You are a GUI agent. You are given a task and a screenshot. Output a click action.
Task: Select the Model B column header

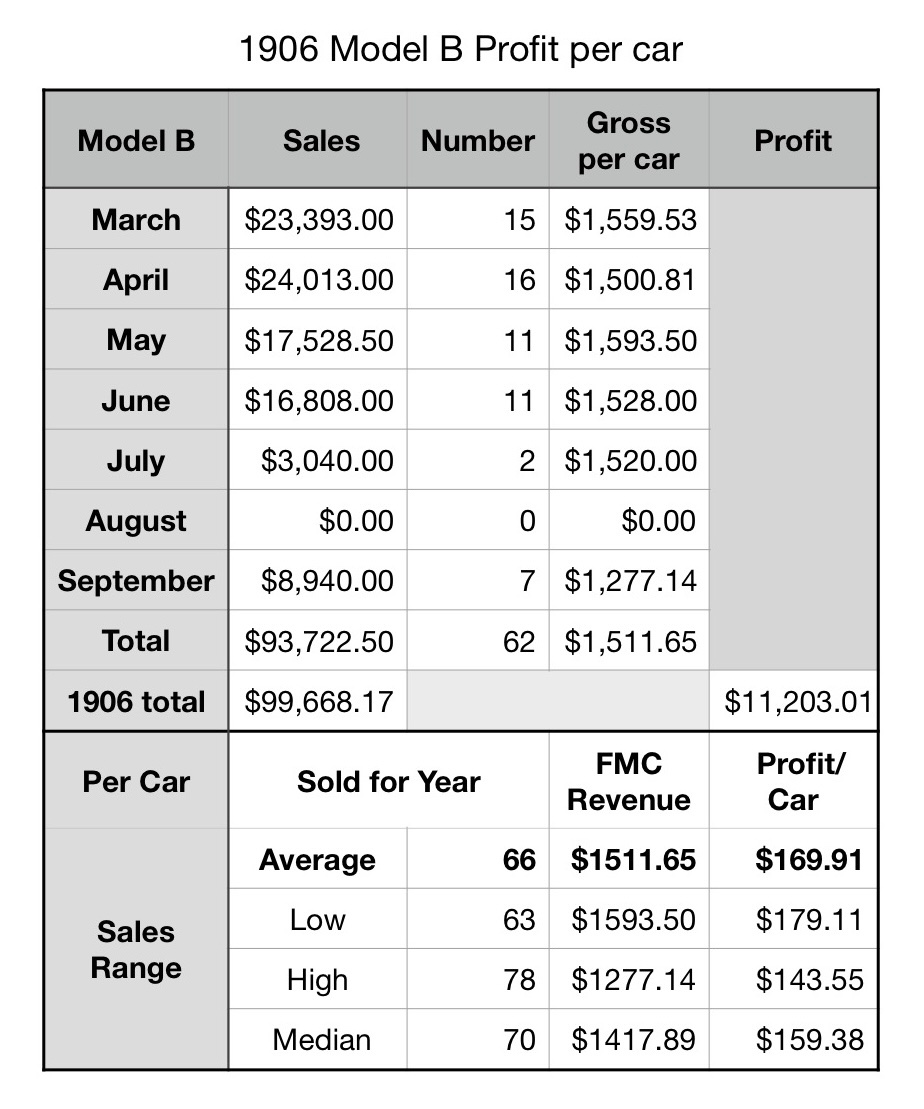(136, 140)
